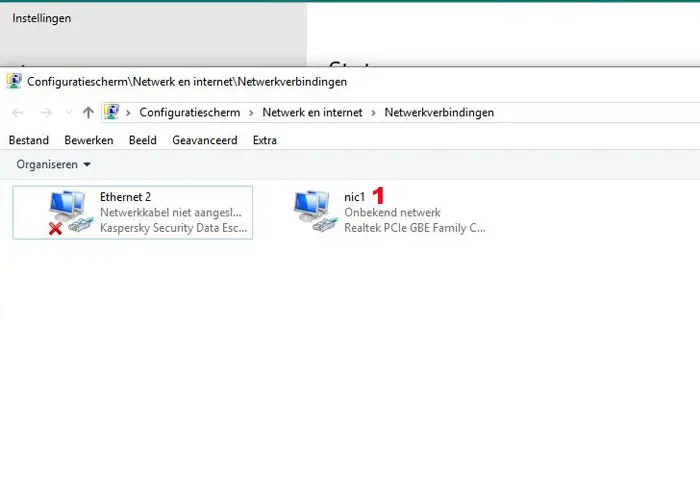Expand the chevron after Netwerk en internet
Screen dimensions: 700x477
(373, 113)
